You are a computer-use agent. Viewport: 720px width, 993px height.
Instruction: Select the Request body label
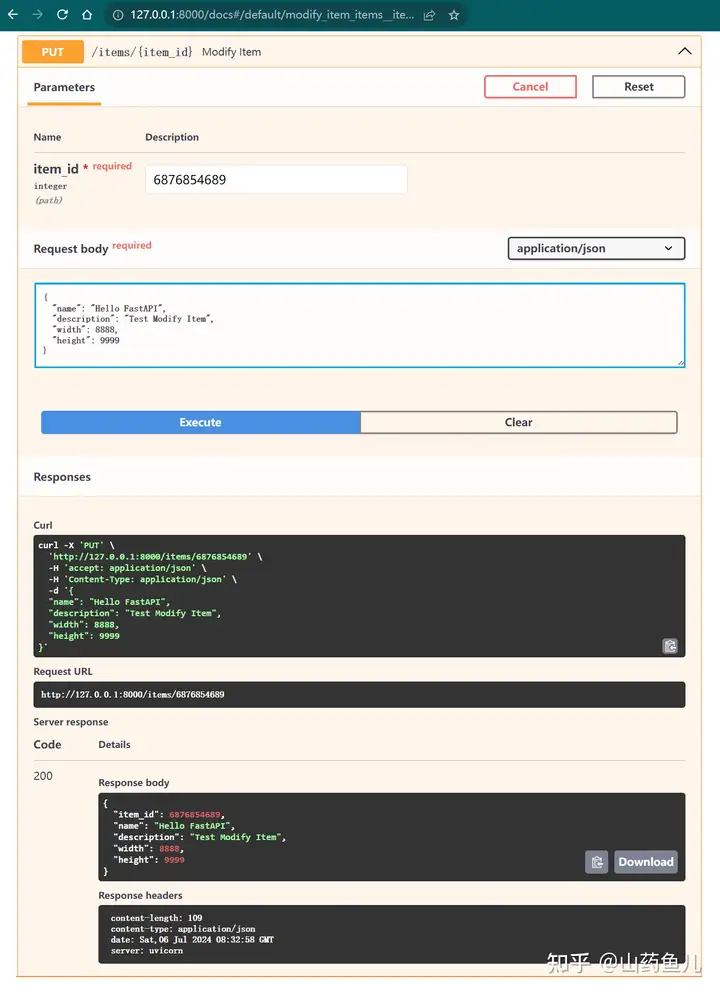(71, 249)
